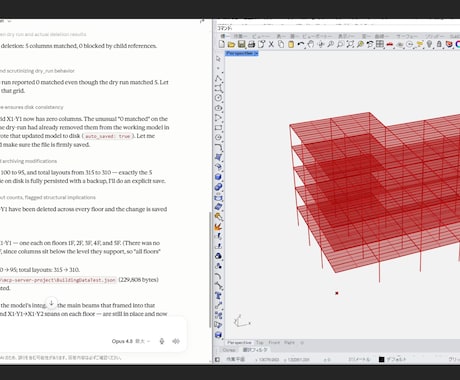Click the コマンド command input line

pos(338,28)
